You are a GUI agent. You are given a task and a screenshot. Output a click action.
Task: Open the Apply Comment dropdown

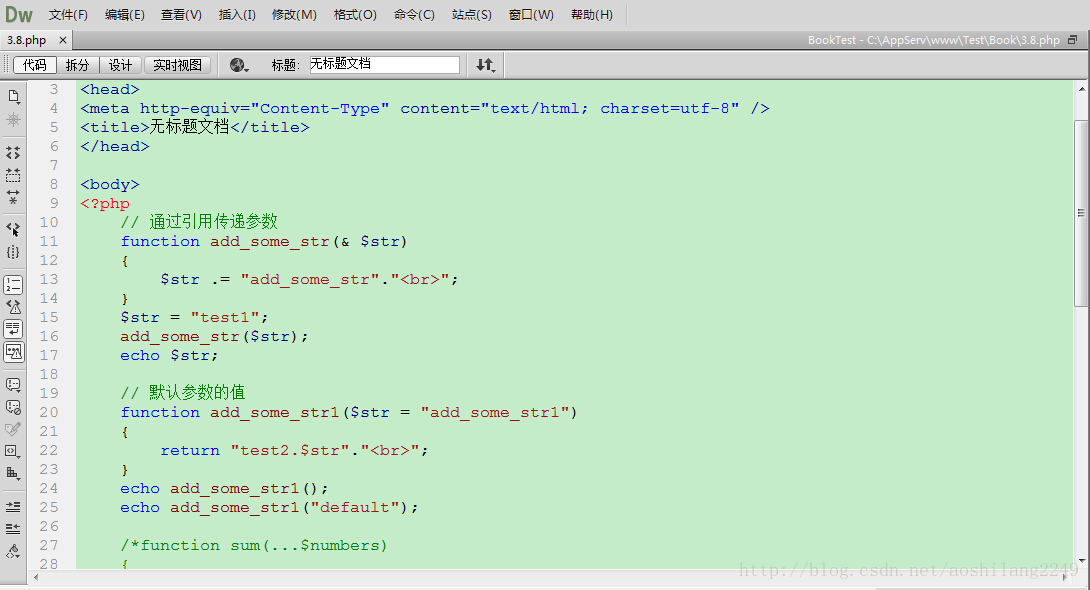click(x=13, y=385)
